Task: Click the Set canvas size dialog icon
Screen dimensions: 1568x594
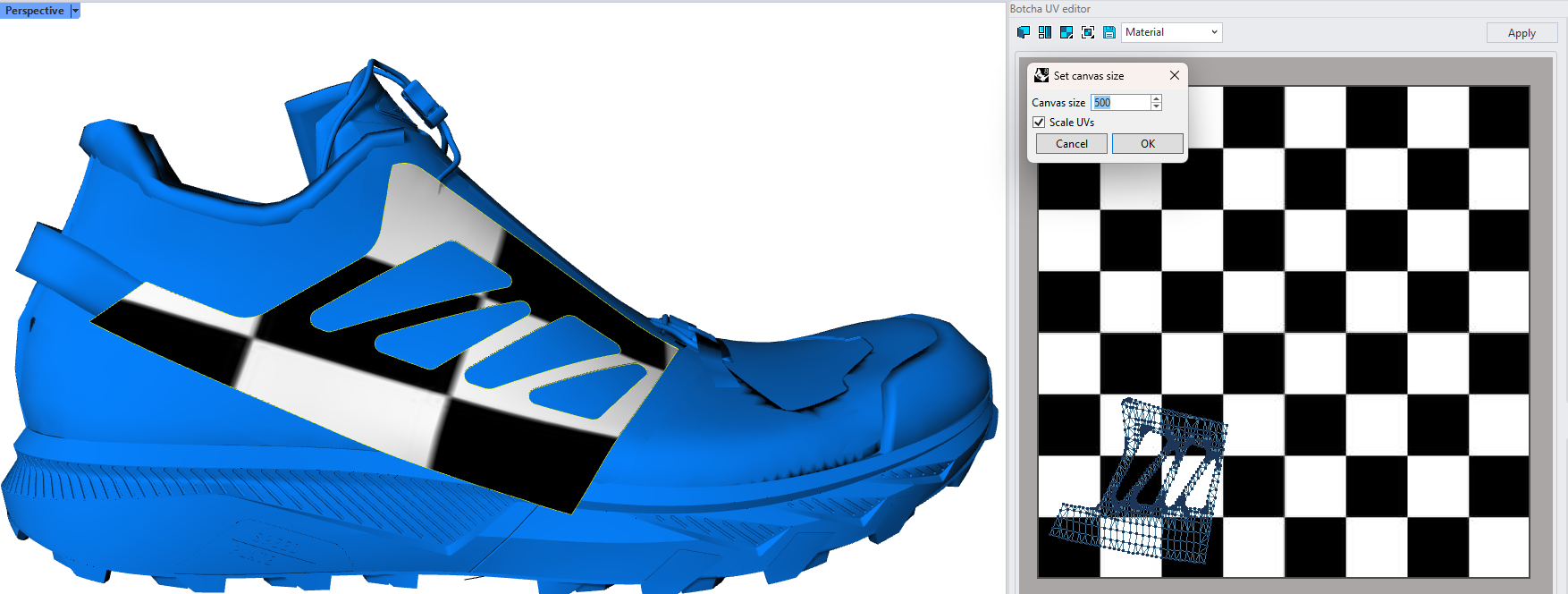Action: 1041,76
